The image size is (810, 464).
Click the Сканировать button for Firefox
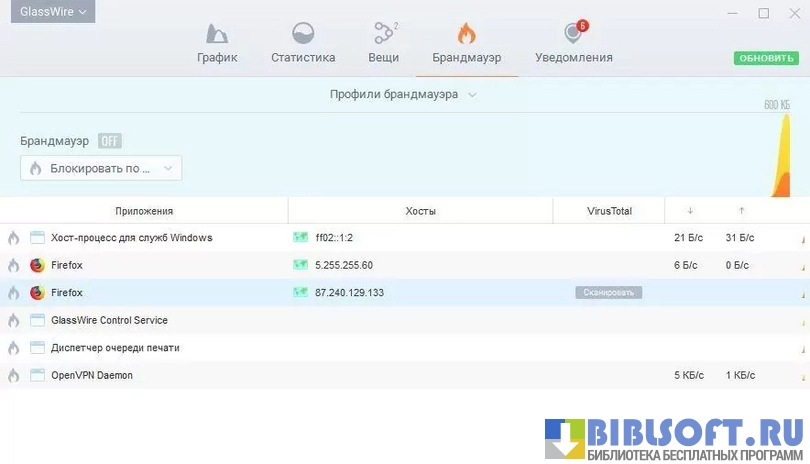[608, 293]
